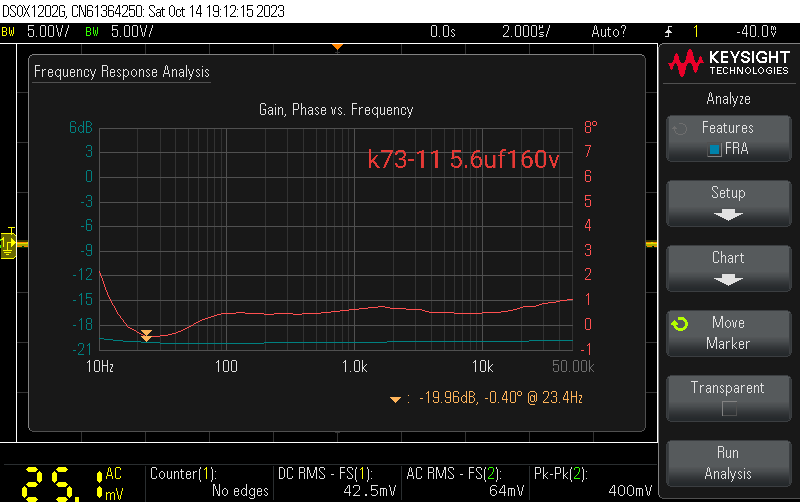800x502 pixels.
Task: Click the DC RMS - FS(1) measurement
Action: 337,482
